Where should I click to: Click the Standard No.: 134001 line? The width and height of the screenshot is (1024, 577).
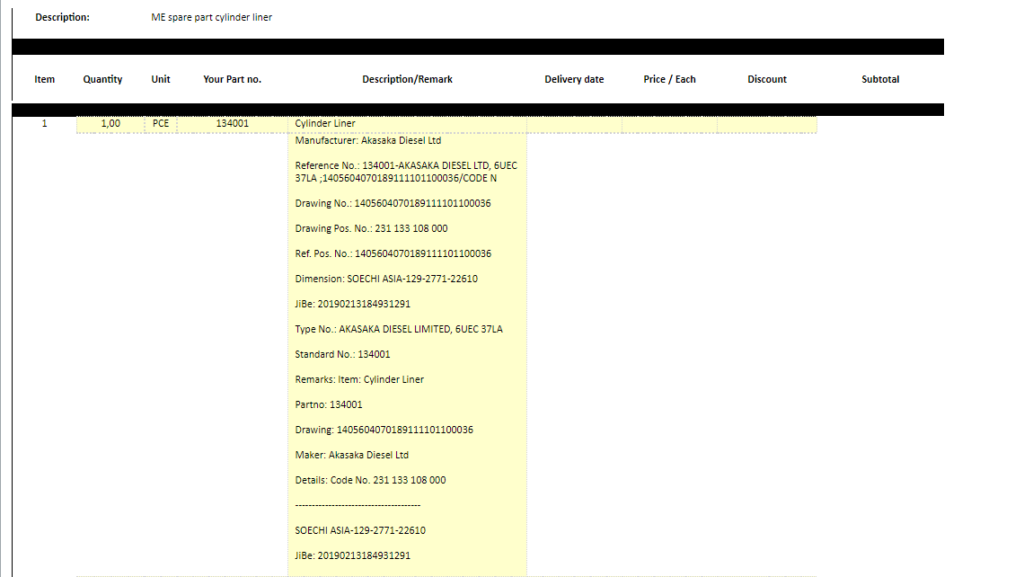click(343, 354)
